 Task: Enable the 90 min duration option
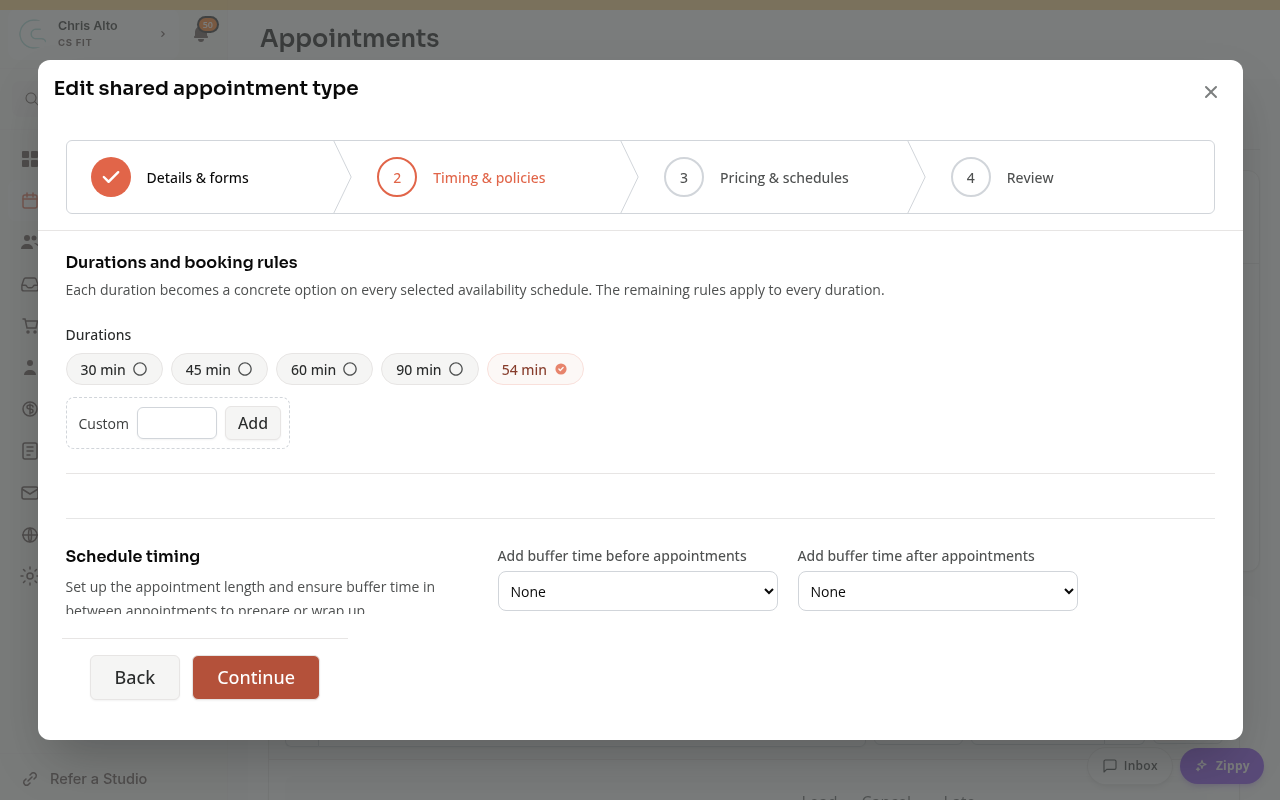(x=430, y=369)
